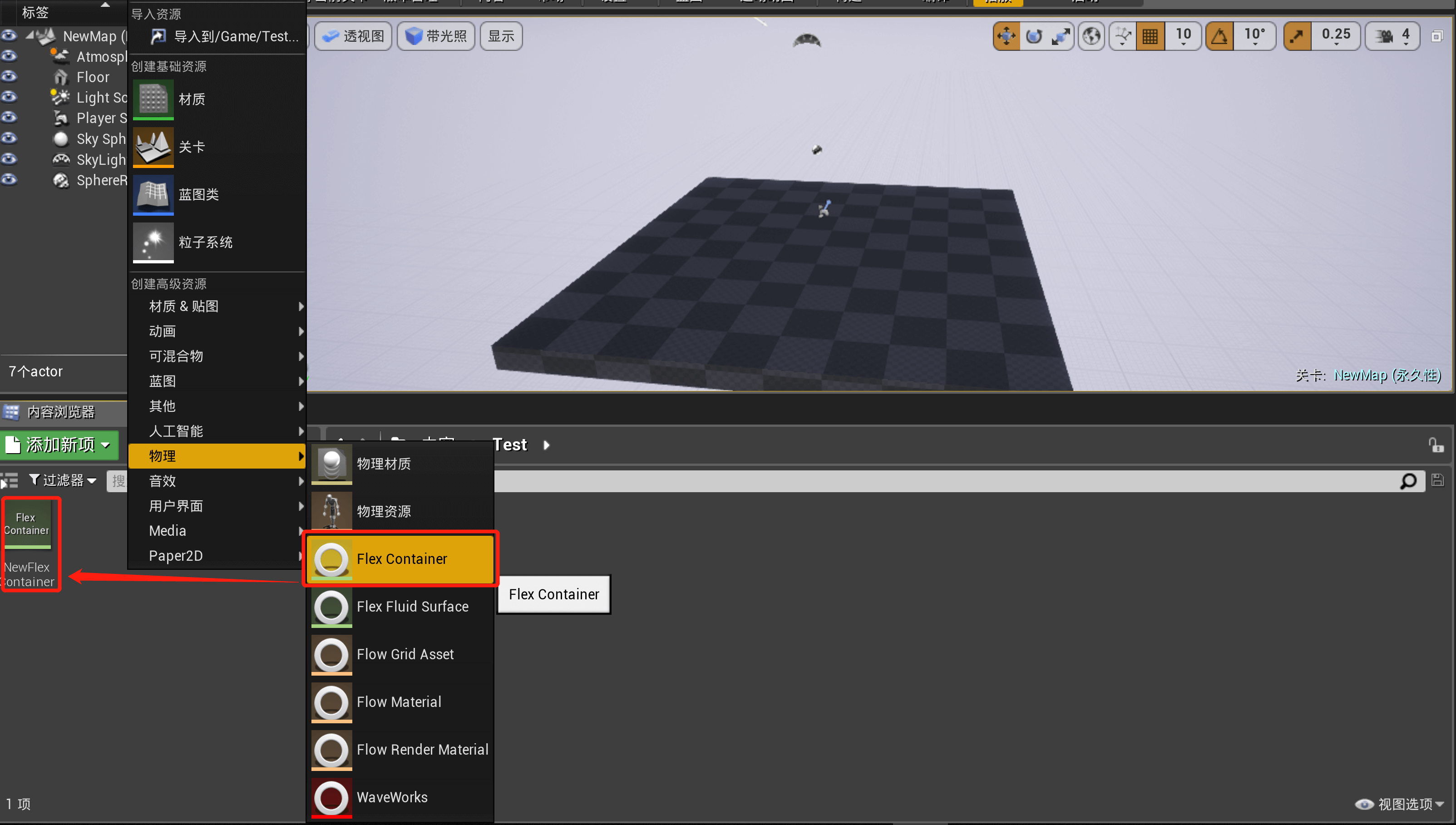
Task: Click the 透视图 perspective view button
Action: click(x=353, y=36)
